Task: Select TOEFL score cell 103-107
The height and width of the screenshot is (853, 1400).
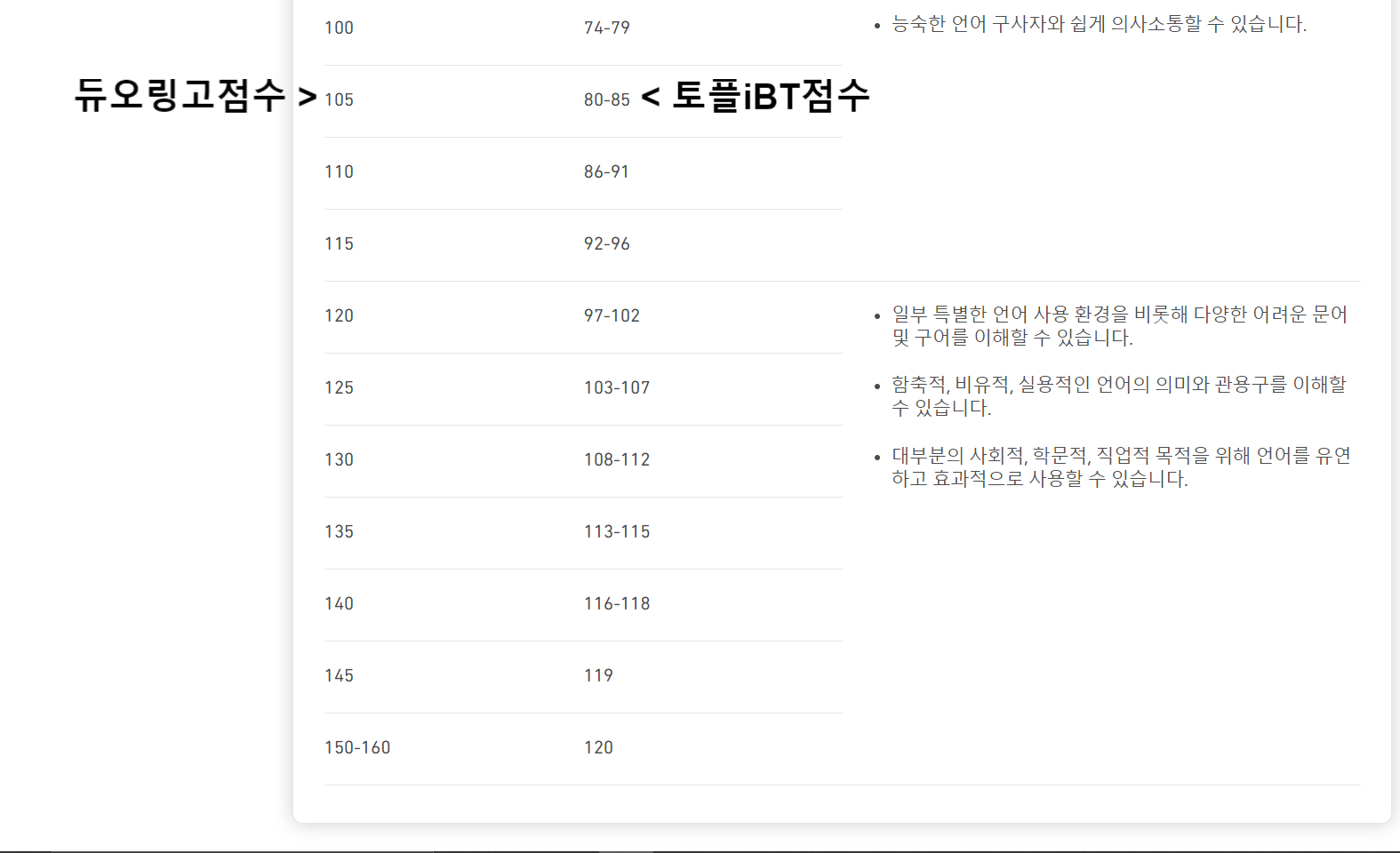Action: point(617,387)
